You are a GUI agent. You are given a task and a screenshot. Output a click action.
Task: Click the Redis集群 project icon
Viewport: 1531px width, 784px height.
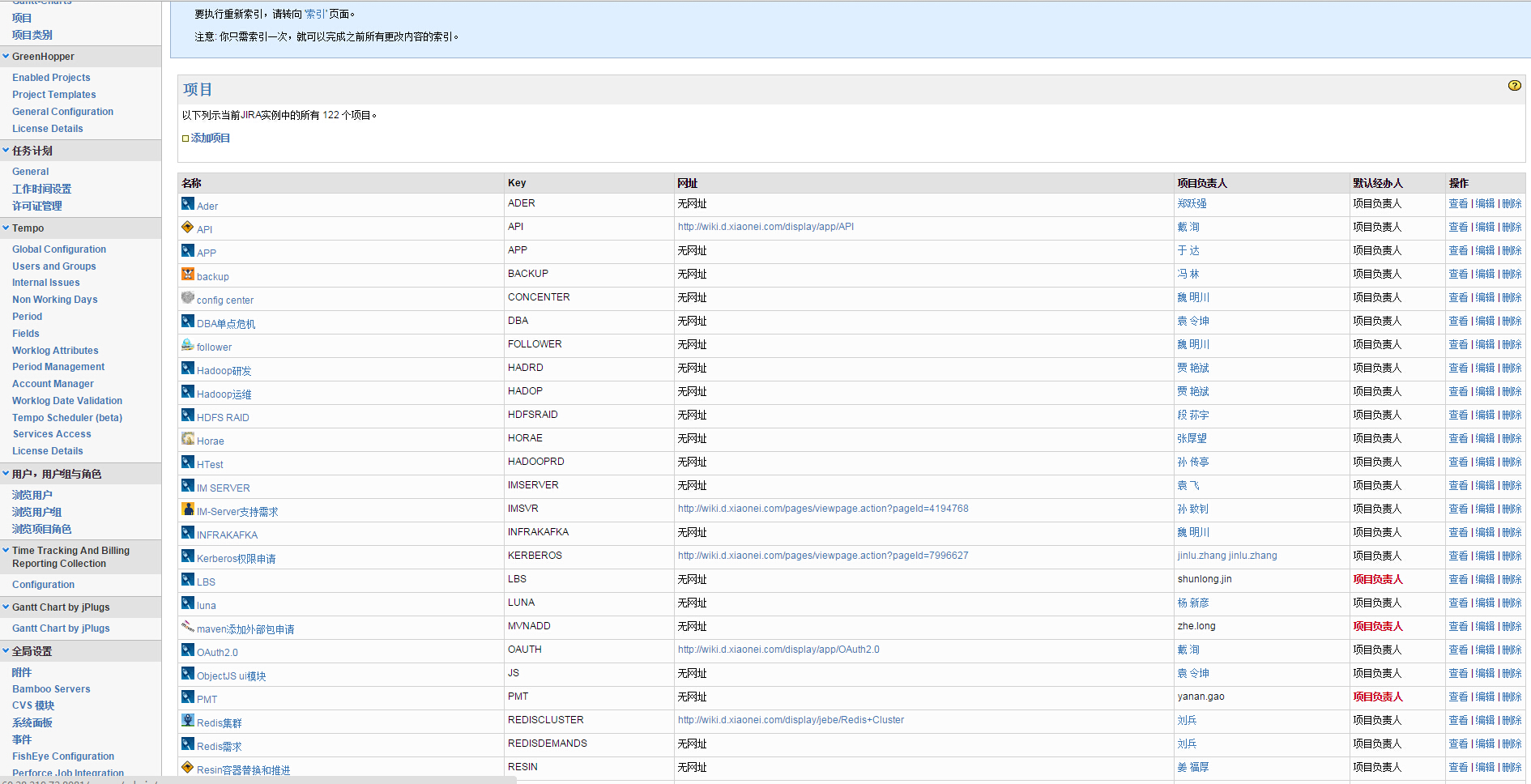pos(188,721)
